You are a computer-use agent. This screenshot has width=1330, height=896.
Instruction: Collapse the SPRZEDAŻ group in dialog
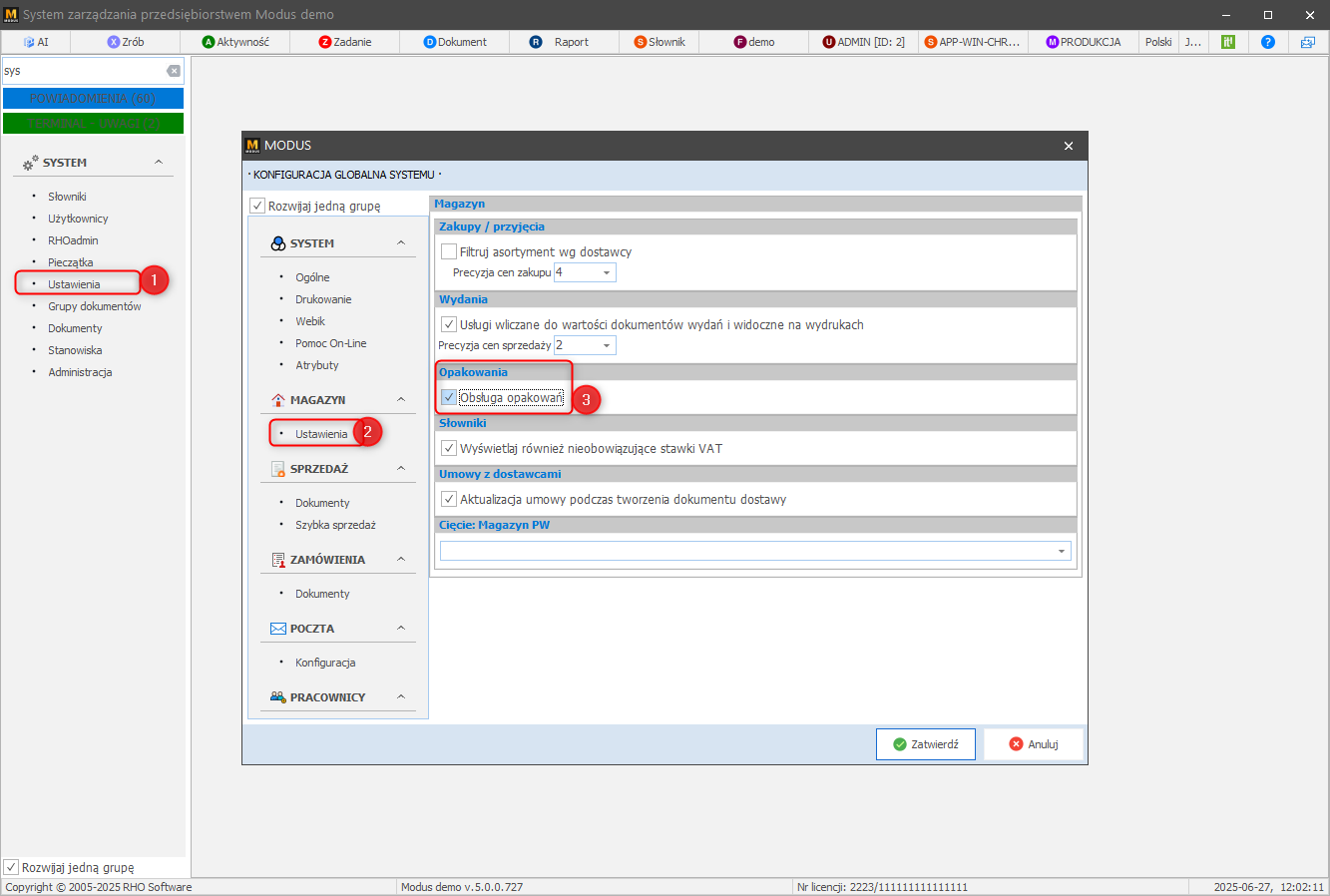pos(401,468)
